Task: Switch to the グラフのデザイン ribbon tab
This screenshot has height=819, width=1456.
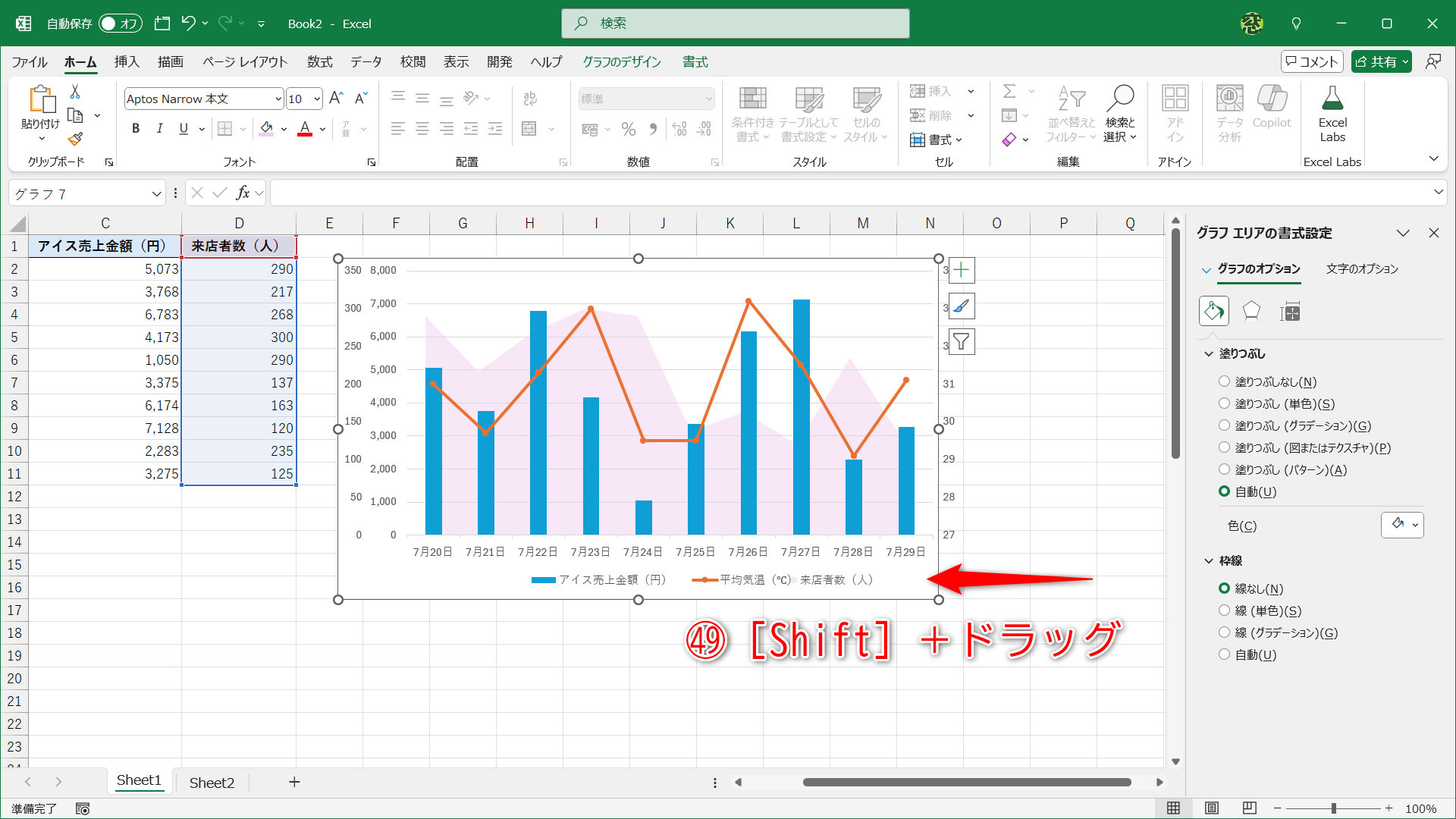Action: click(622, 61)
